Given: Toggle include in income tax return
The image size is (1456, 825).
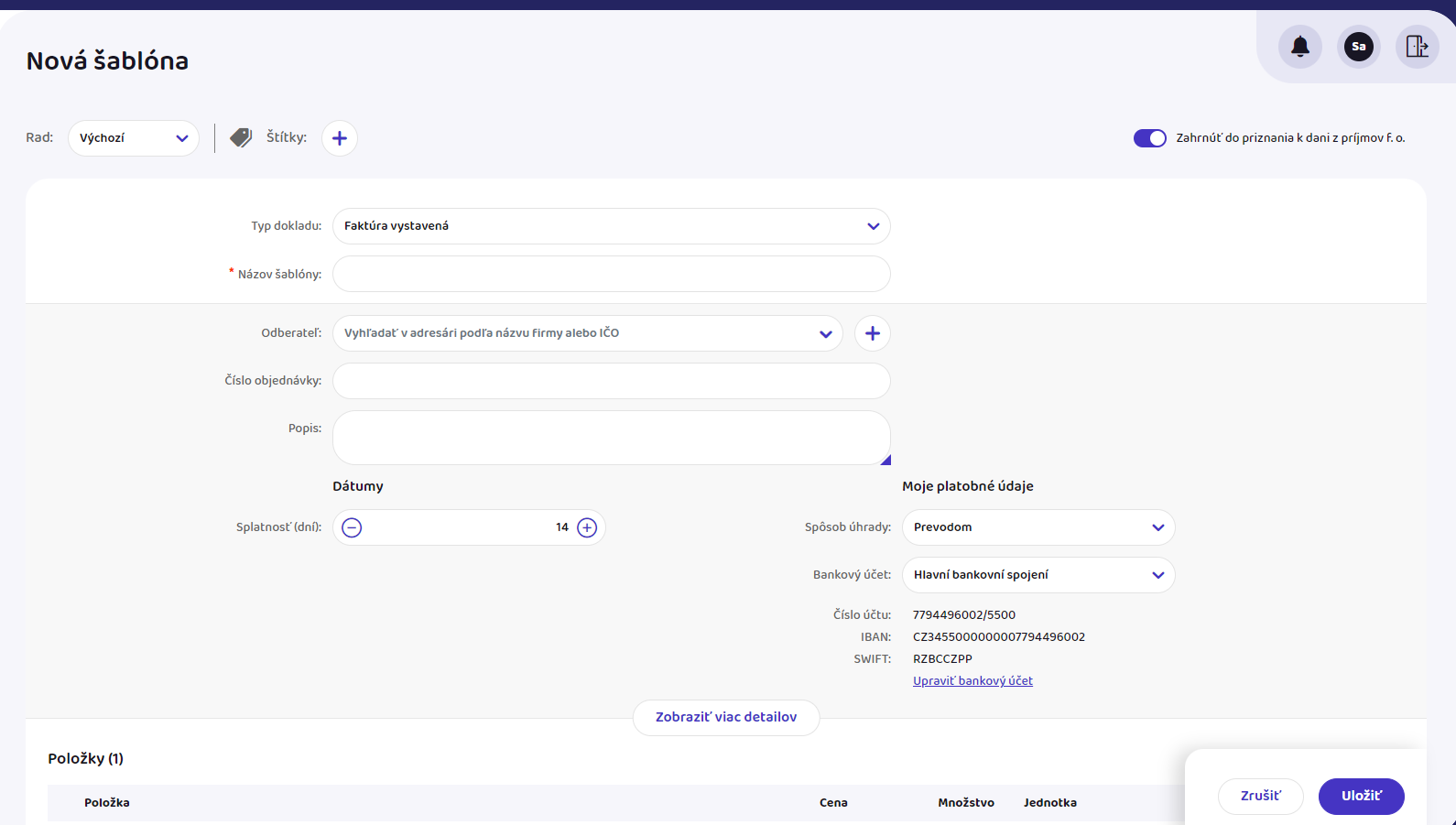Looking at the screenshot, I should tap(1149, 138).
